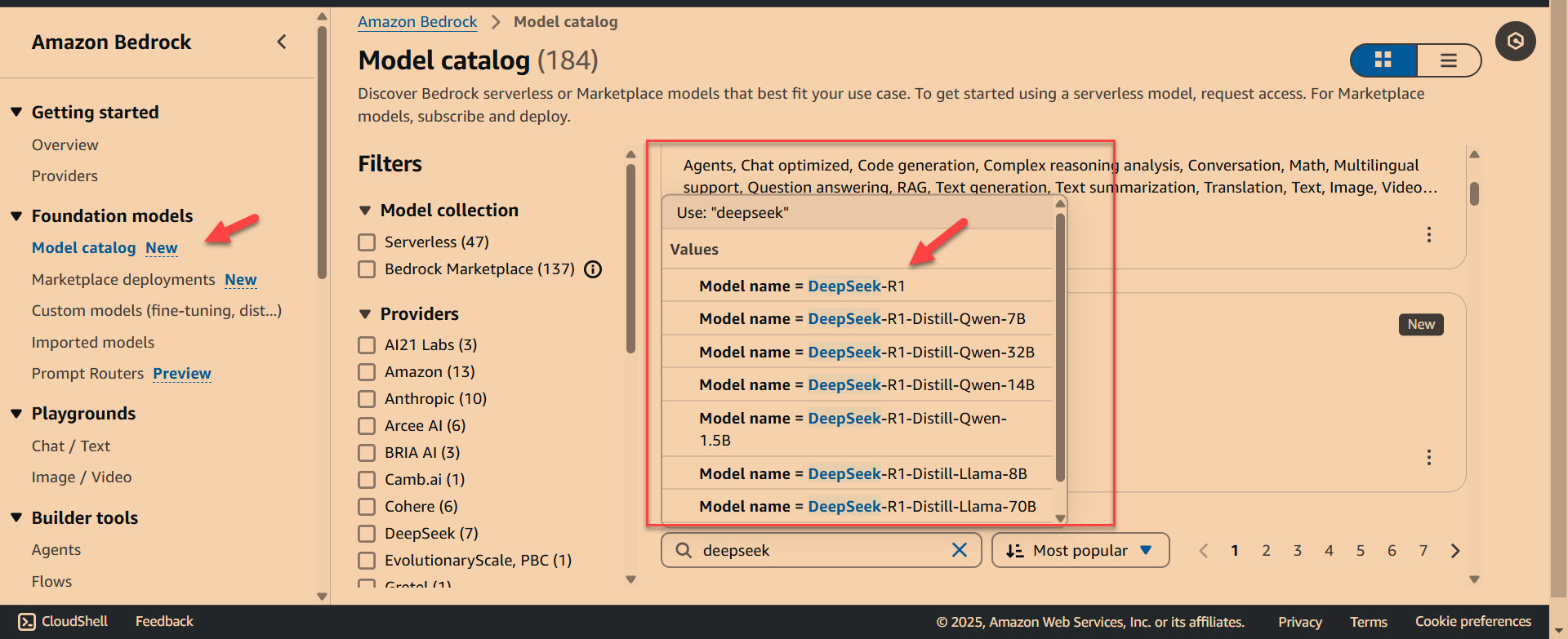Switch to grid view of models
The image size is (1568, 639).
click(1383, 60)
